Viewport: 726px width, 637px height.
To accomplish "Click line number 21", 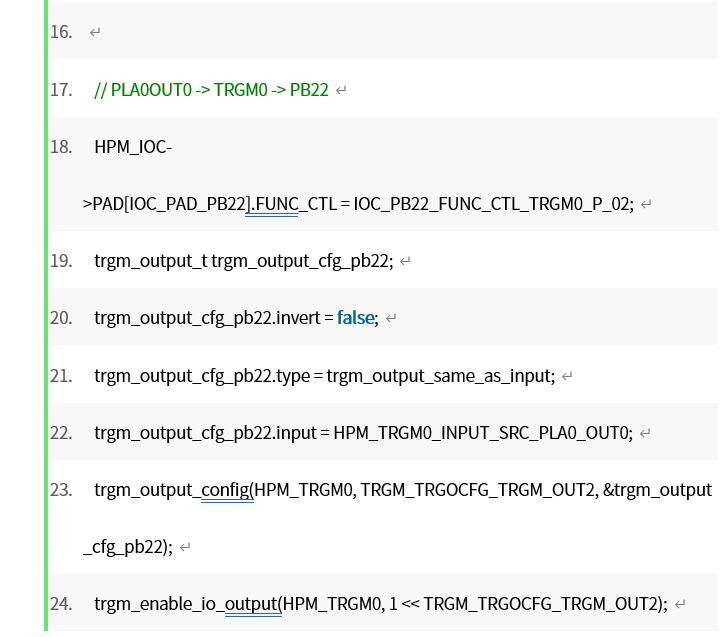I will tap(61, 376).
